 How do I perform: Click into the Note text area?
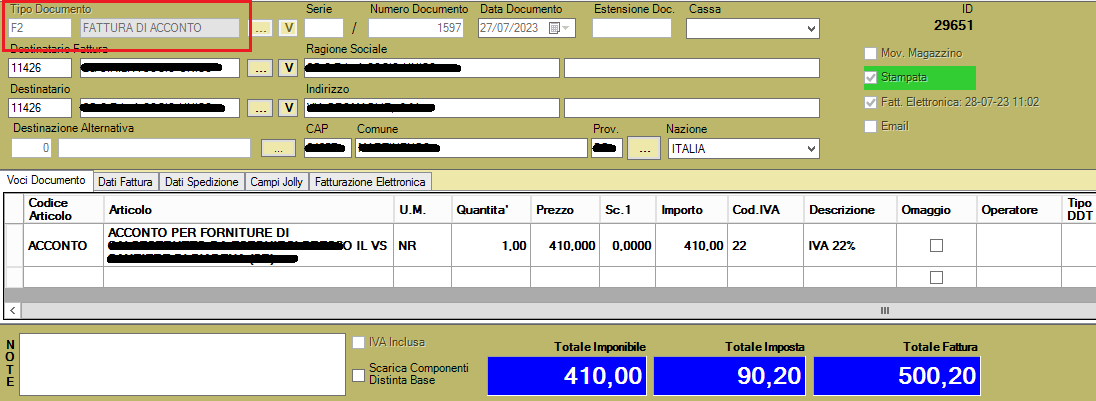(179, 366)
